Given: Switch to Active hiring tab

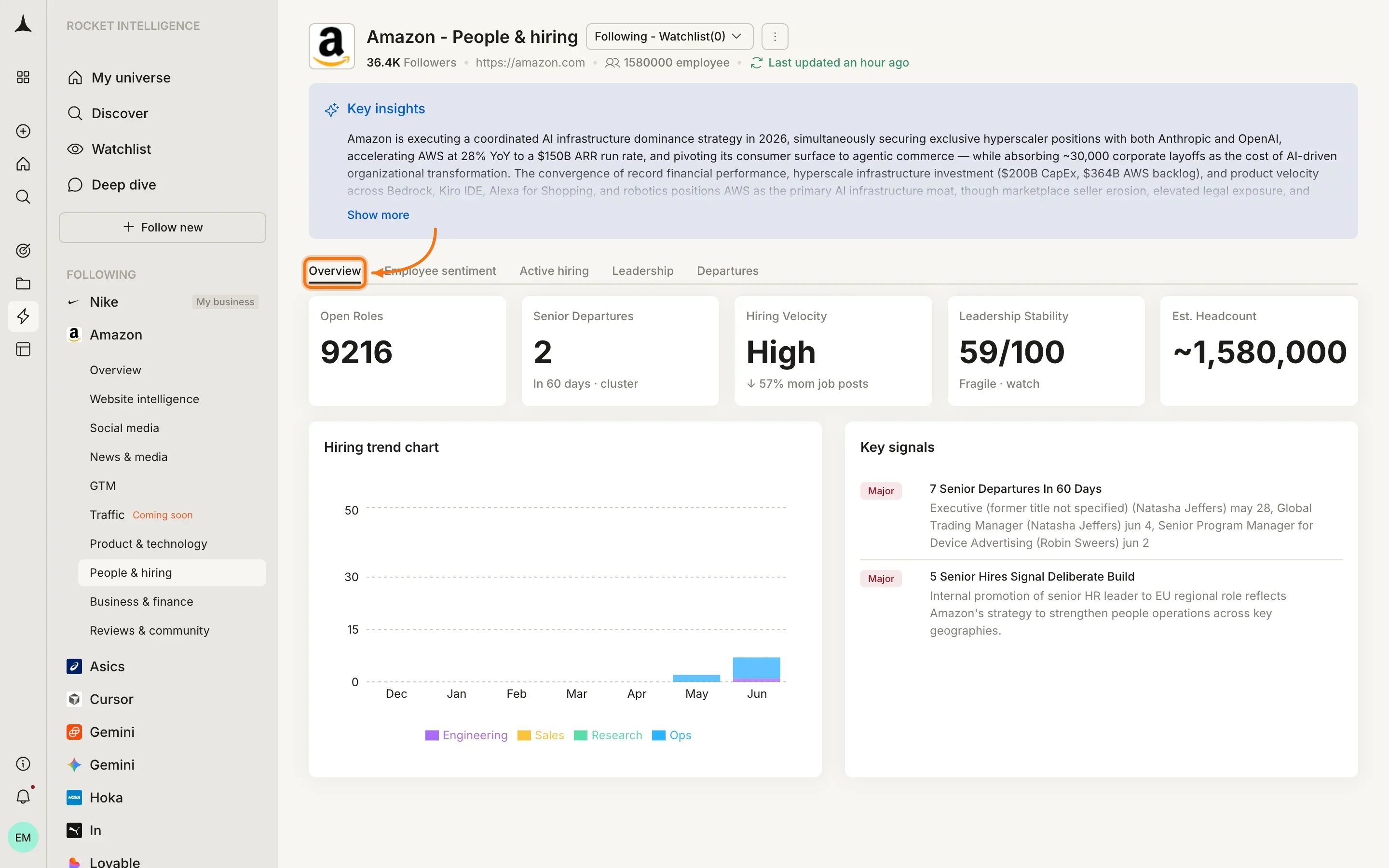Looking at the screenshot, I should pos(554,271).
